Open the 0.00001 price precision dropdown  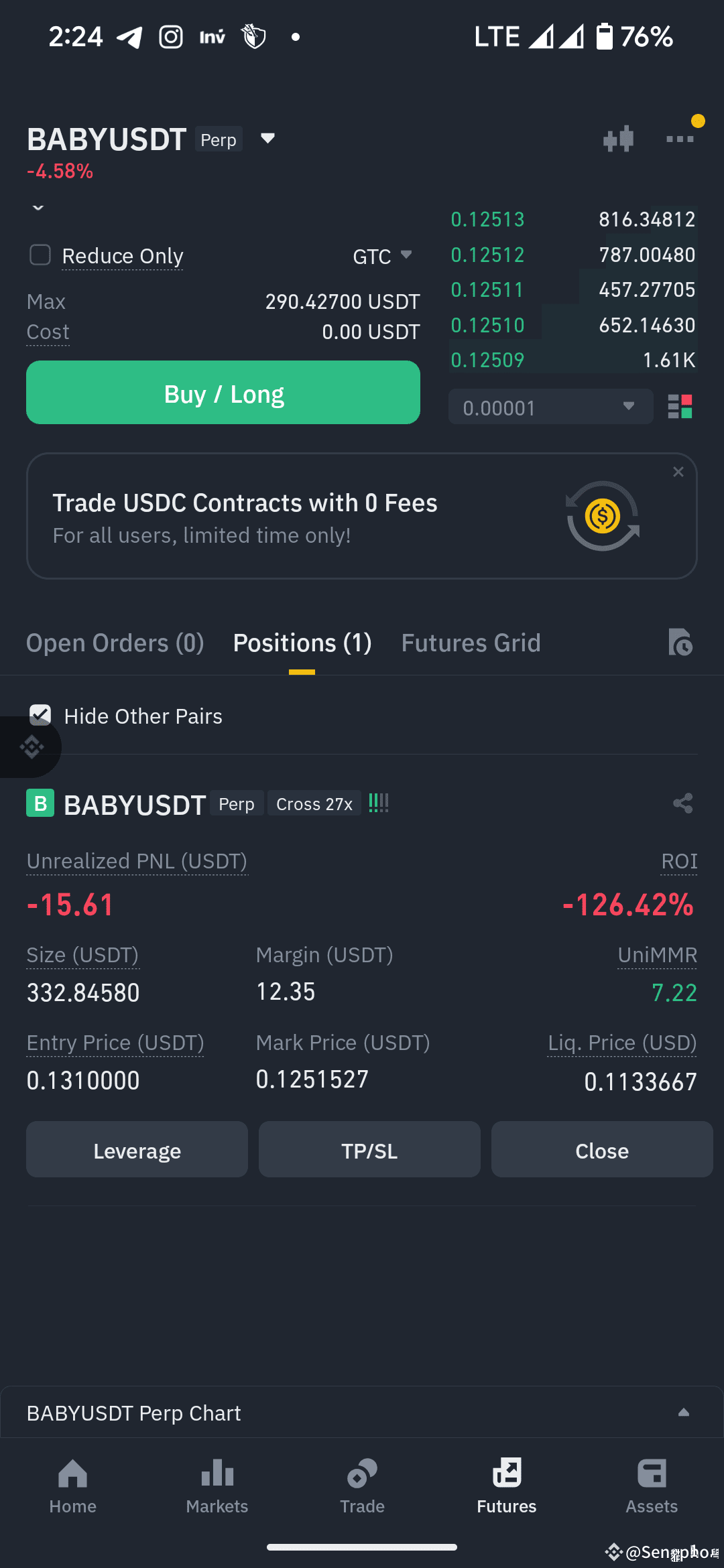(x=550, y=407)
